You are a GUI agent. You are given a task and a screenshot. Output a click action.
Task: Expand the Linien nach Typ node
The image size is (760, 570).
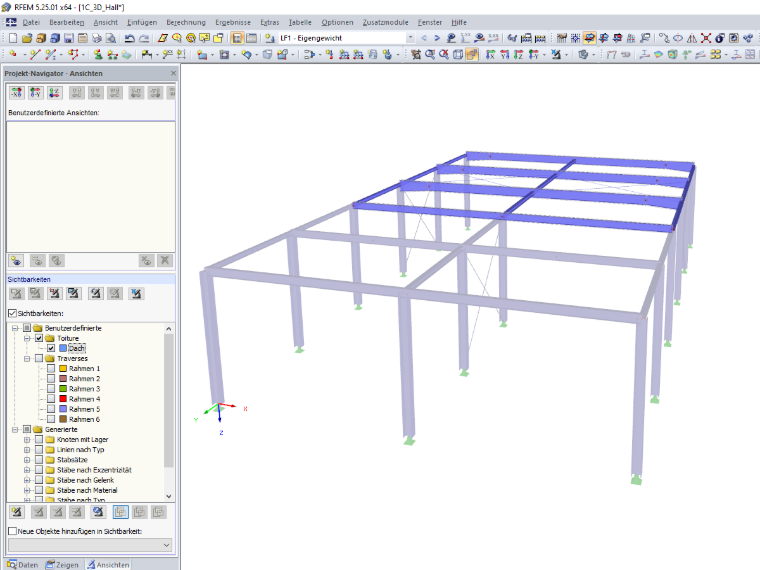point(27,450)
